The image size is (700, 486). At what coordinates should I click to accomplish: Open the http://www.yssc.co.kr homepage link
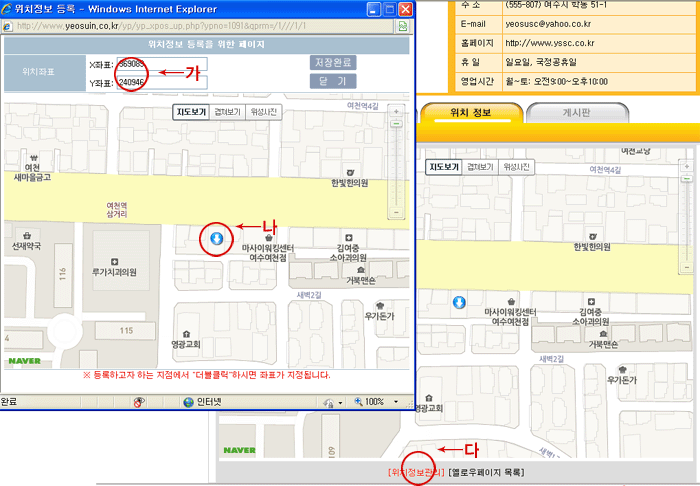(550, 43)
